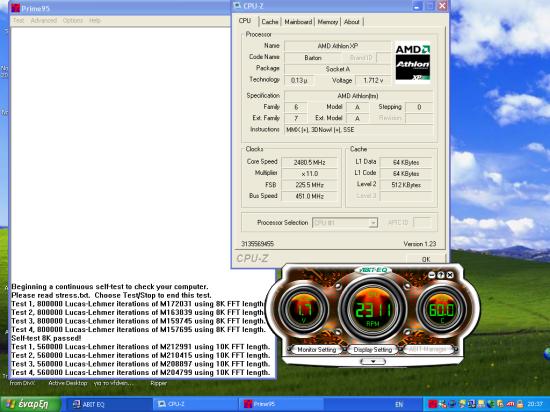
Task: Click the CPU-Z title bar icon
Action: point(237,5)
